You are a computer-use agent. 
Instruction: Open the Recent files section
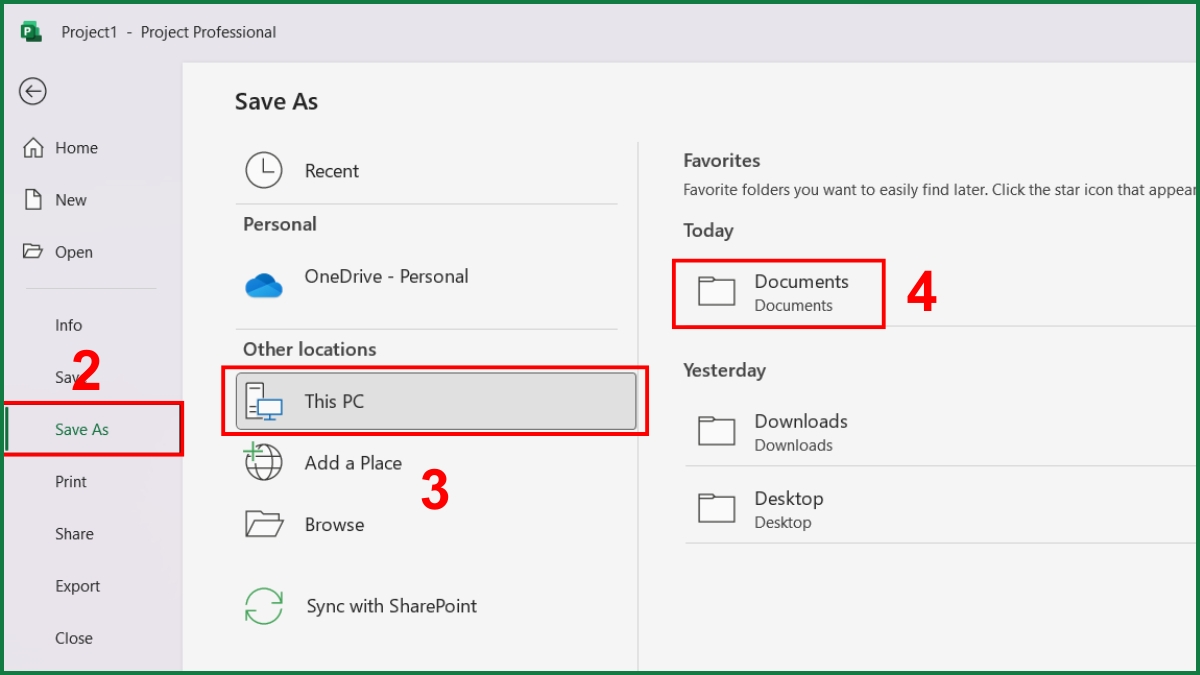(330, 171)
